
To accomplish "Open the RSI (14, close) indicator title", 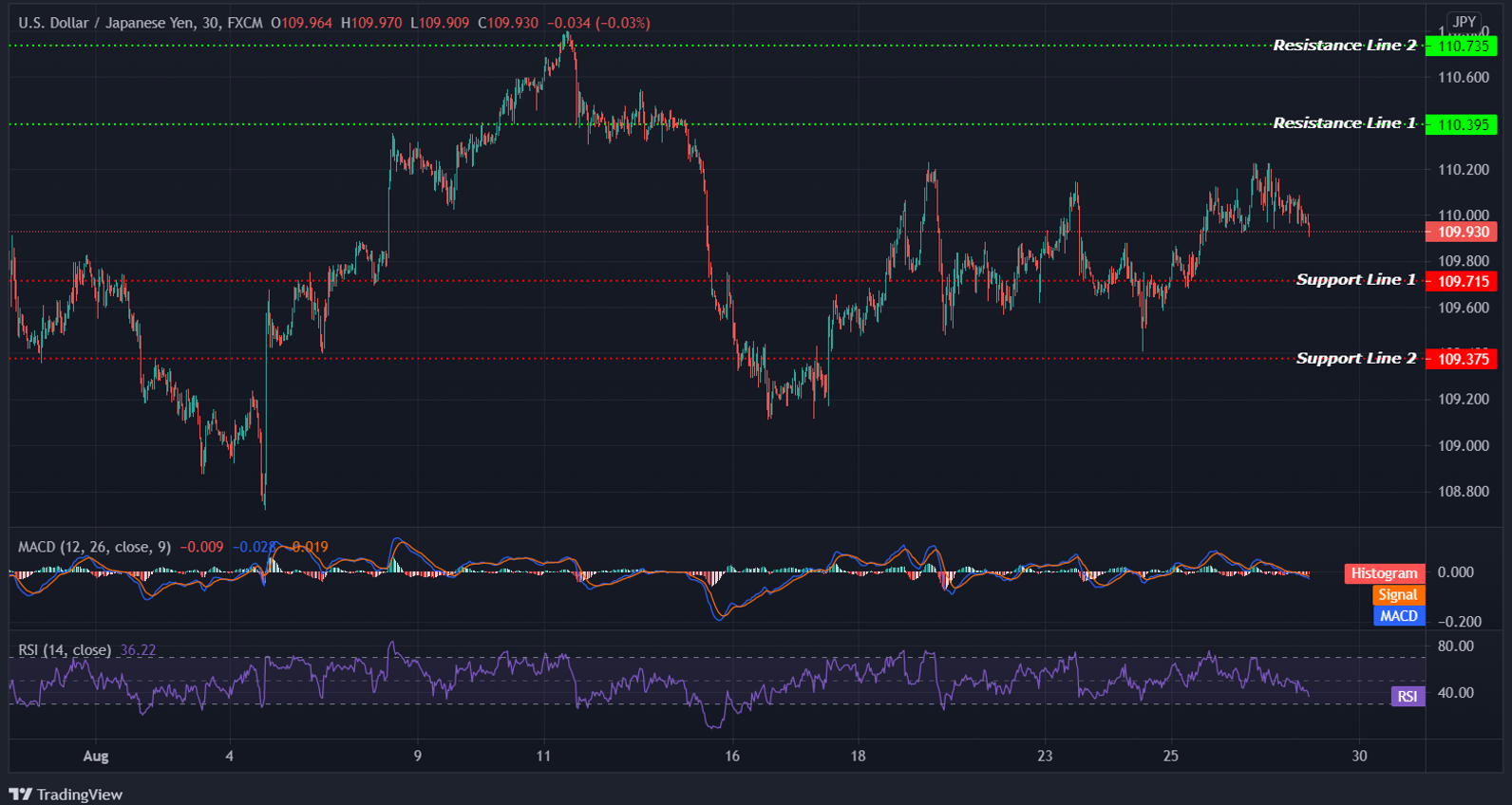I will [x=65, y=650].
